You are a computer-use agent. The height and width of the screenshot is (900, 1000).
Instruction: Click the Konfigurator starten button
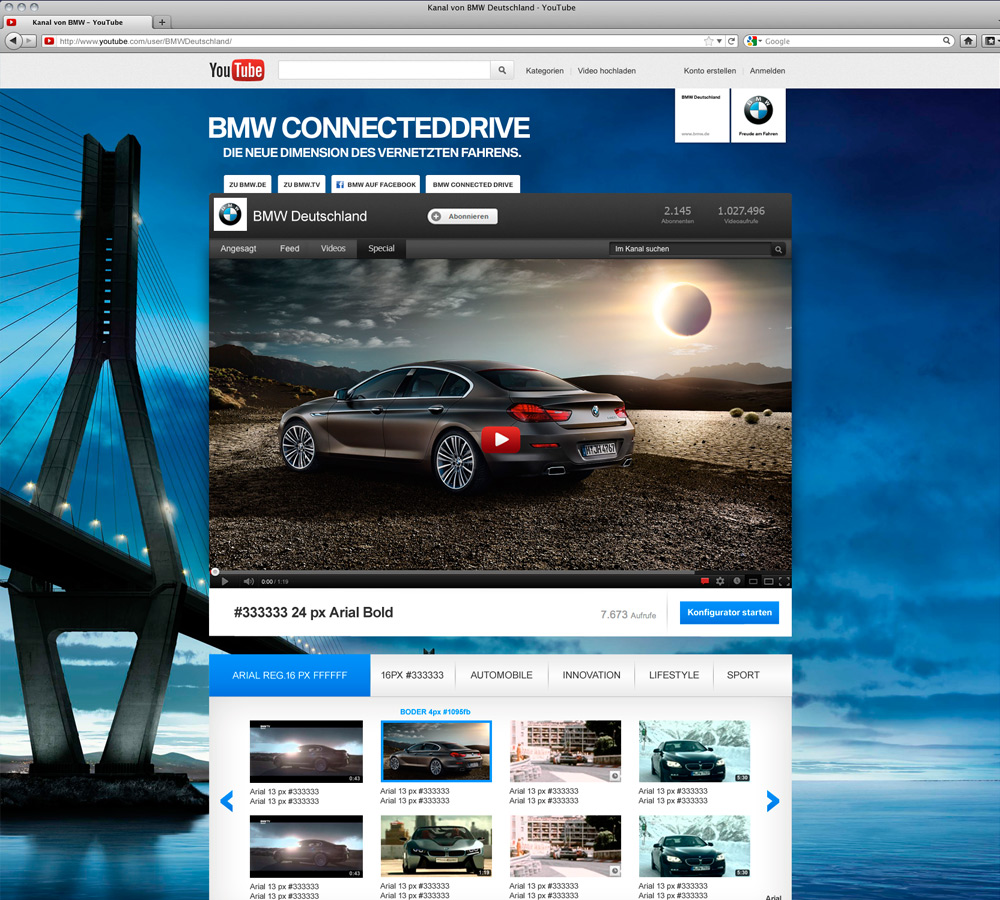click(729, 613)
